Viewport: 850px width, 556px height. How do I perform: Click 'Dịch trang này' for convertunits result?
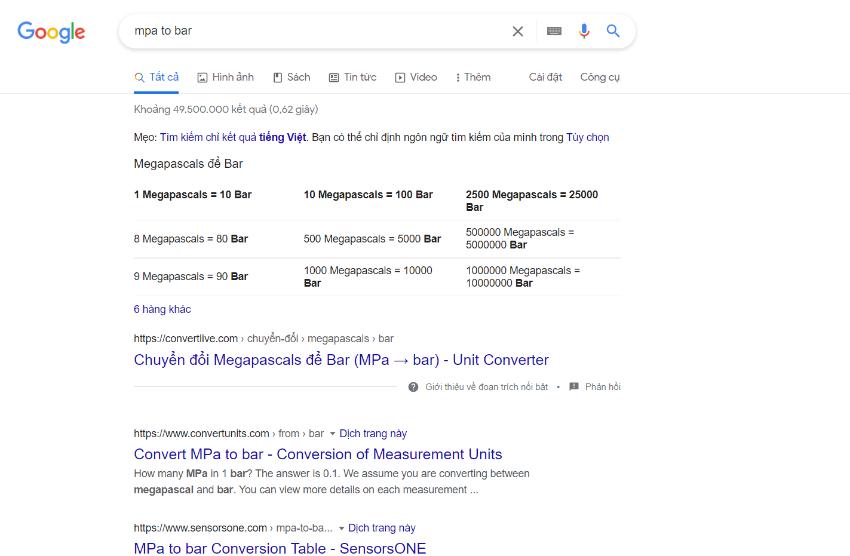[x=373, y=434]
